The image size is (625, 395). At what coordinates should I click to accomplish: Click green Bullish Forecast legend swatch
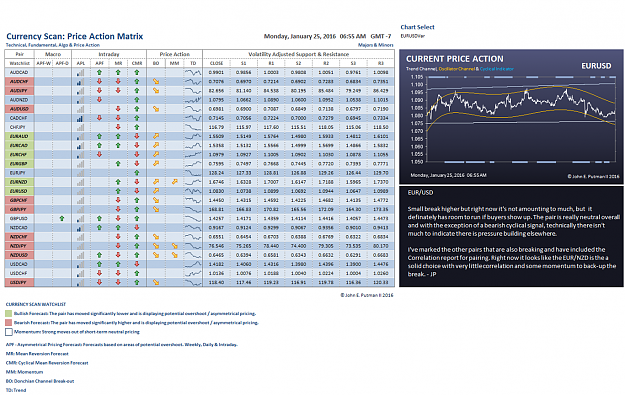pos(9,314)
